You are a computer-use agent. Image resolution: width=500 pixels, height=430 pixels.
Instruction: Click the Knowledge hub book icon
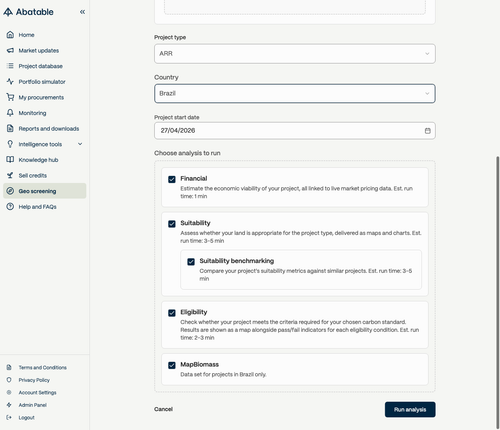click(x=10, y=160)
